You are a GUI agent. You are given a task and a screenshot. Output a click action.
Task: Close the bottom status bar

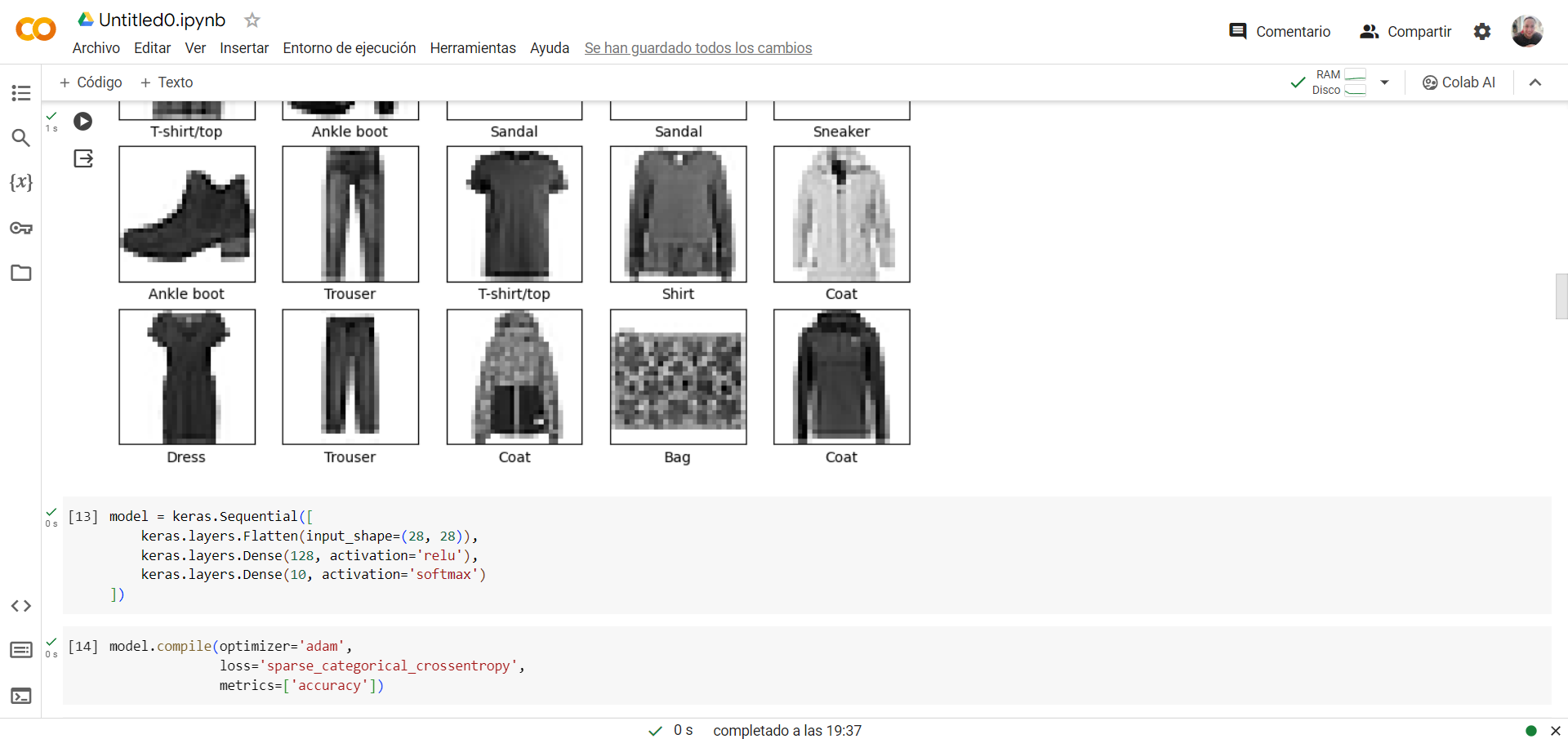pos(1556,731)
